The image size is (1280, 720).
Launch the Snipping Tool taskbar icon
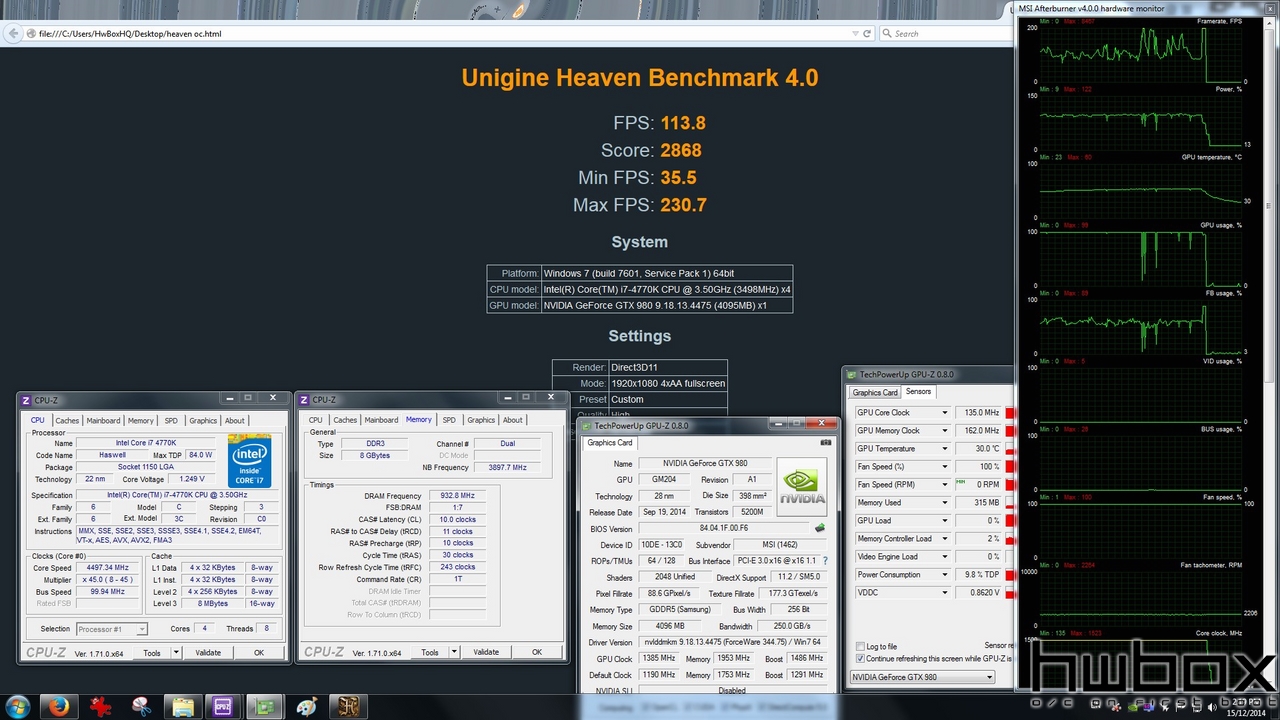pos(141,706)
